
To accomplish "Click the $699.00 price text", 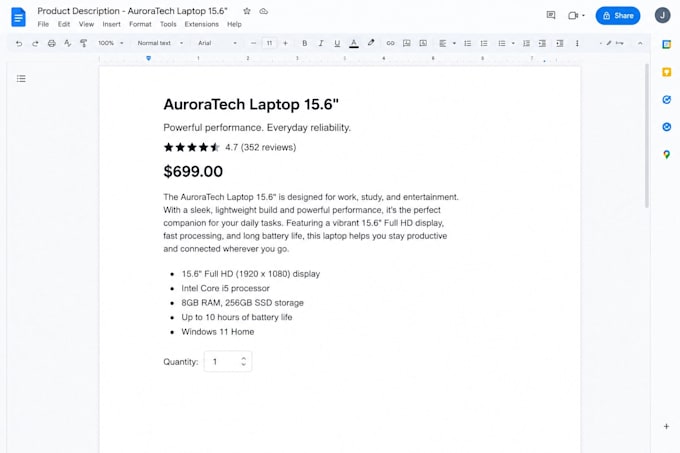I will point(193,172).
